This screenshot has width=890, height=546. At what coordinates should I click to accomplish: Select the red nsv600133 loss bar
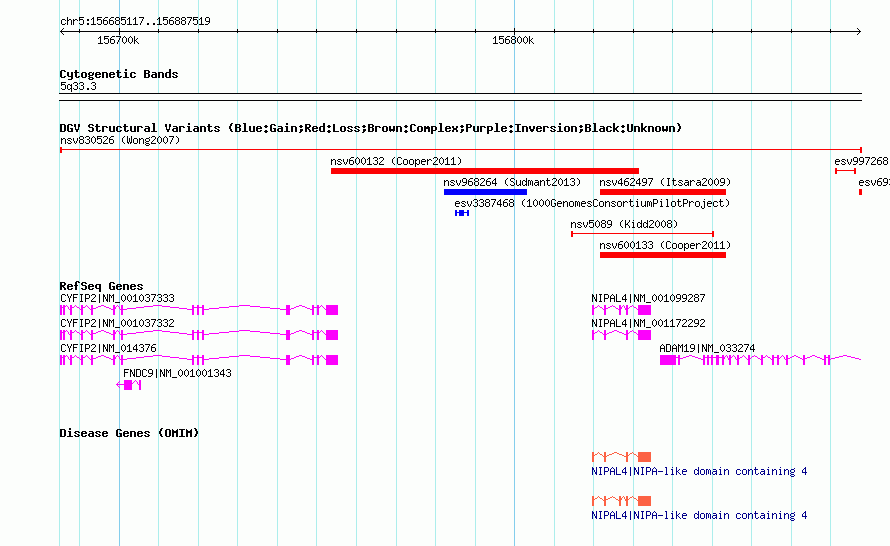pos(663,255)
